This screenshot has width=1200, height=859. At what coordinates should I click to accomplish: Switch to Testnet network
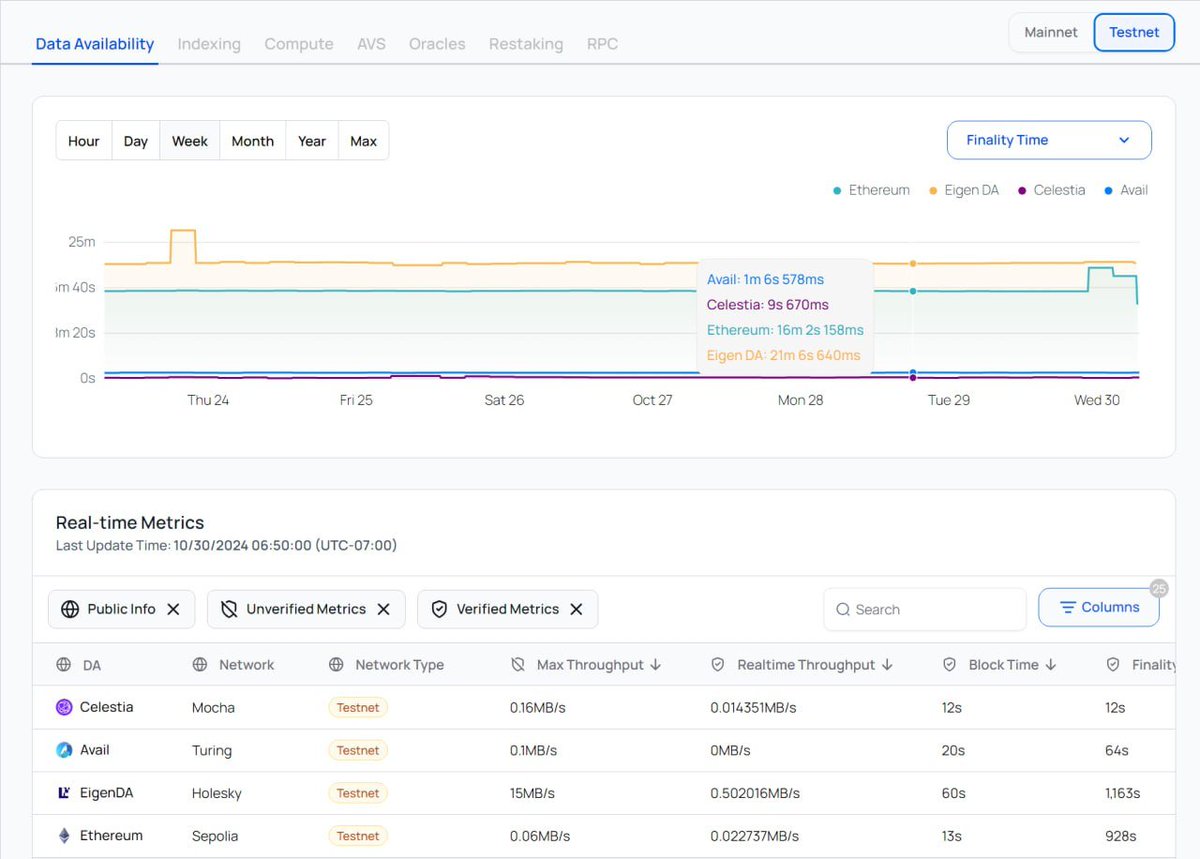click(1134, 32)
